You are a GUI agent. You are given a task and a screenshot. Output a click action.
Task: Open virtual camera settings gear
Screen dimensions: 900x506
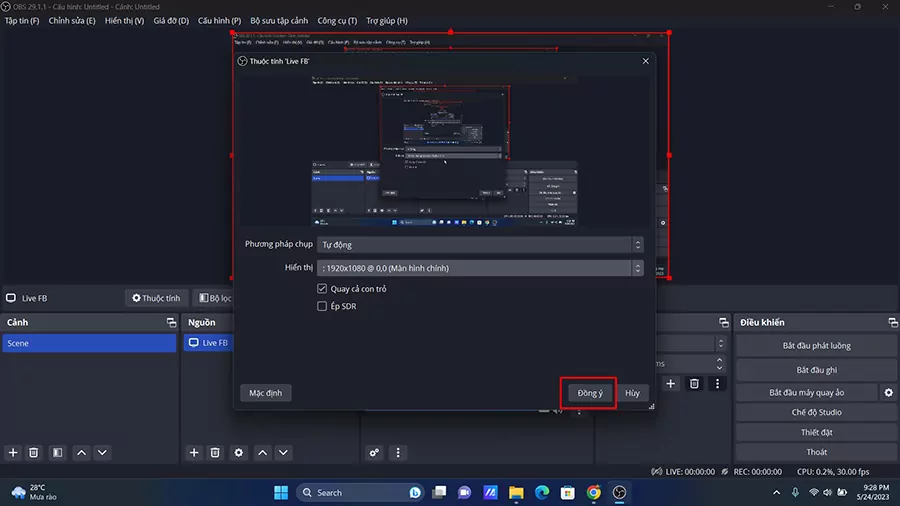coord(889,392)
